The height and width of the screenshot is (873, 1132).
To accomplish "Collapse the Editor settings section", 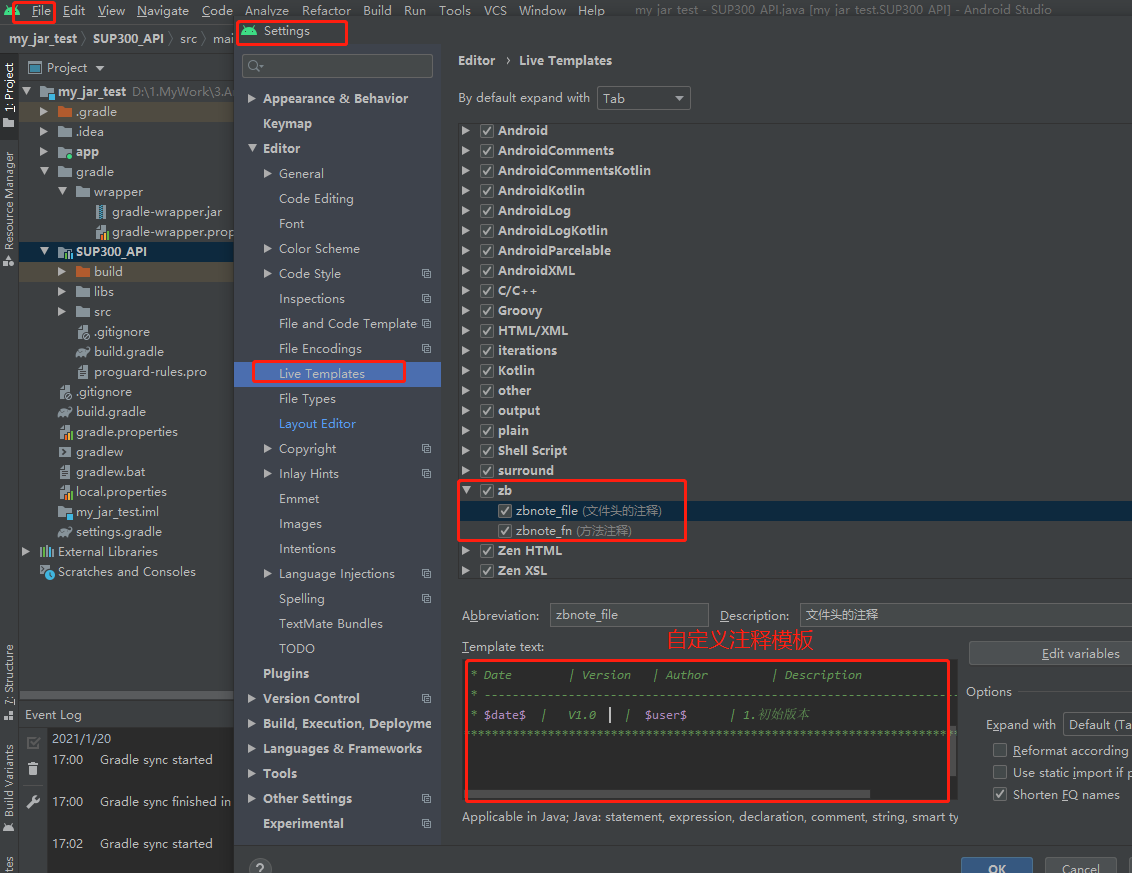I will click(252, 148).
